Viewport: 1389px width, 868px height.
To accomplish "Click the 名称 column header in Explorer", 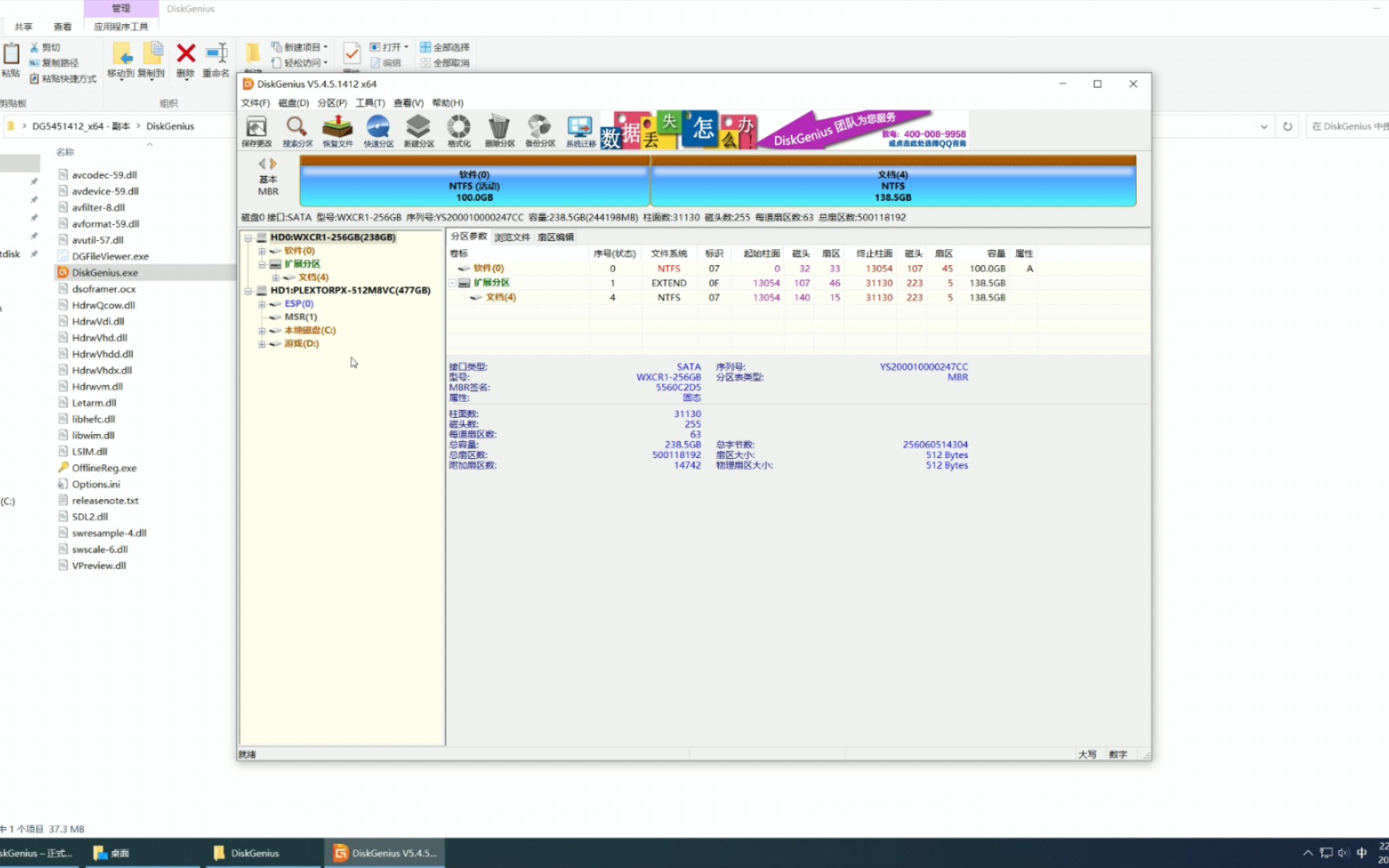I will [x=64, y=152].
